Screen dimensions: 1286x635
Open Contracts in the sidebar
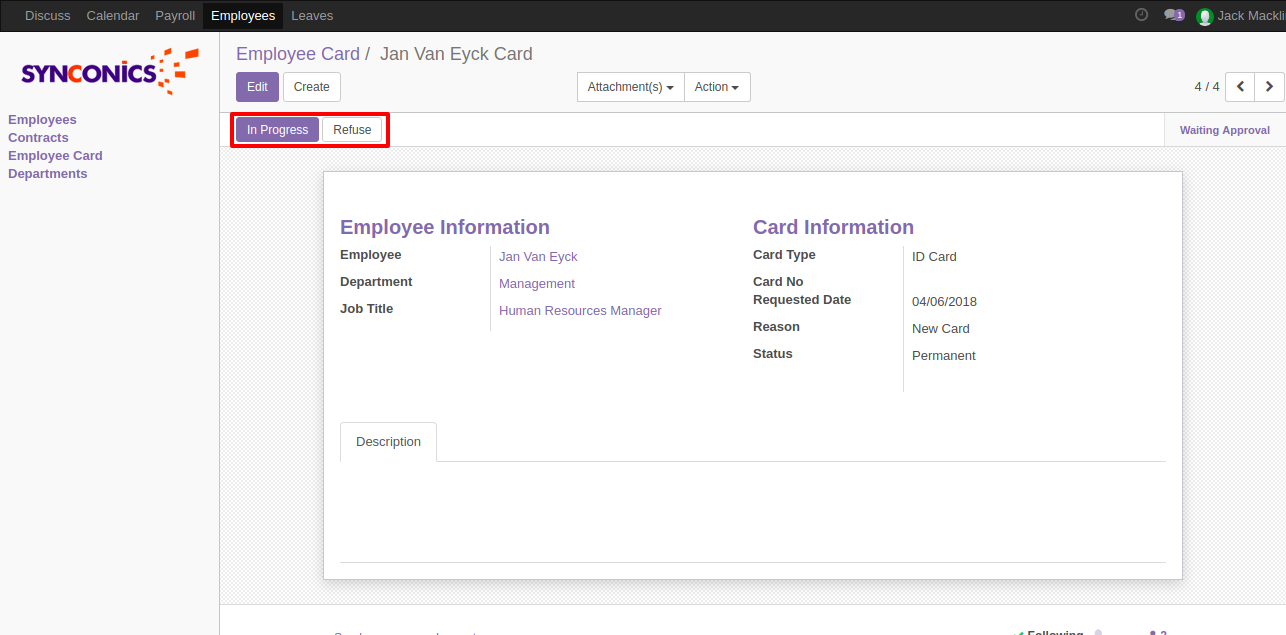(x=38, y=138)
